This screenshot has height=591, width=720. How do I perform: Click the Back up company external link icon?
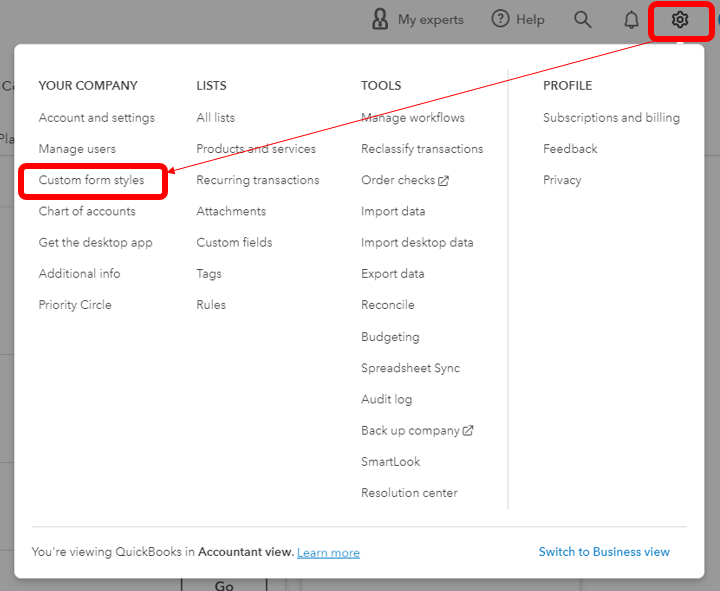tap(467, 431)
